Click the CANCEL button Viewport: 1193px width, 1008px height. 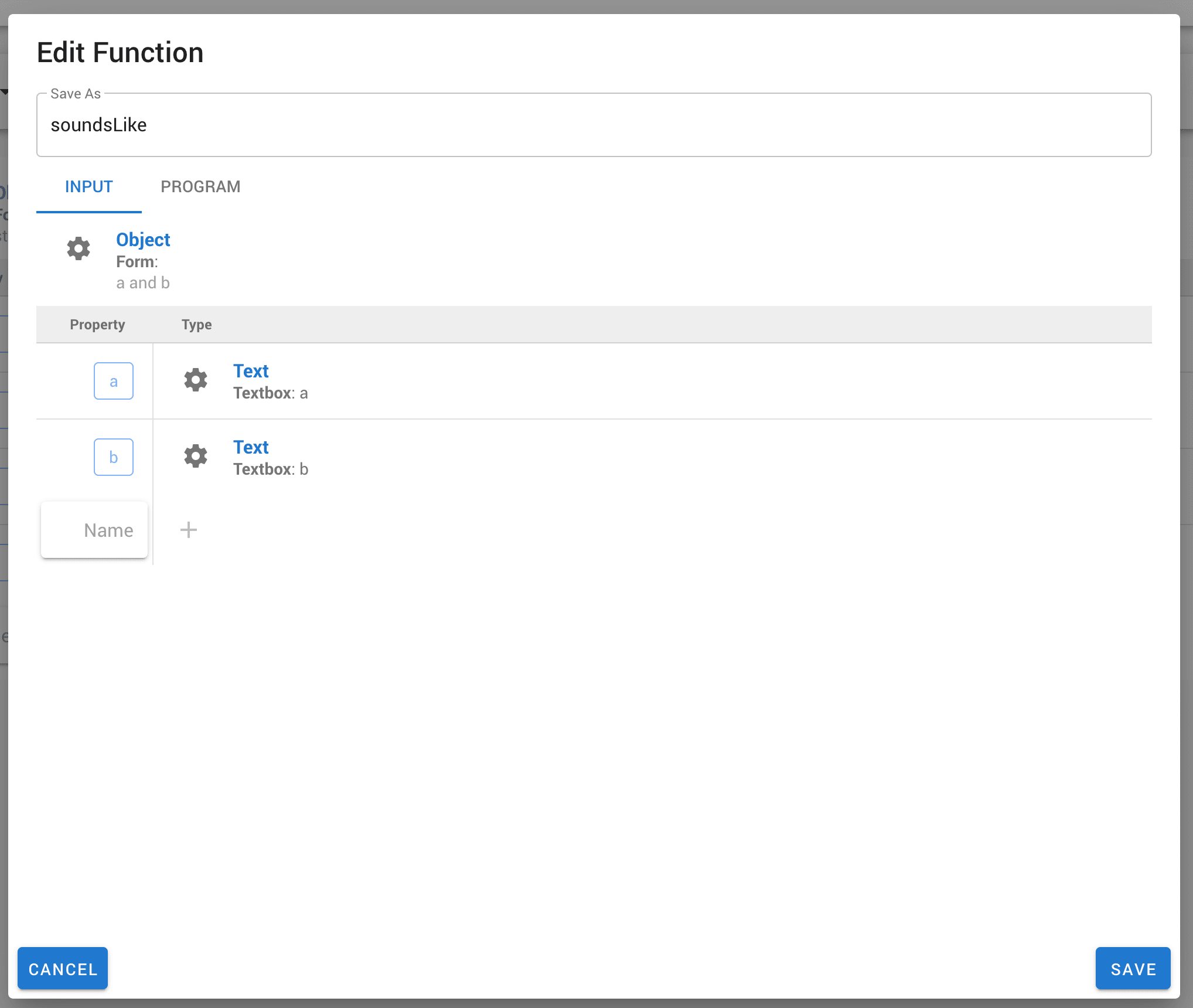62,968
